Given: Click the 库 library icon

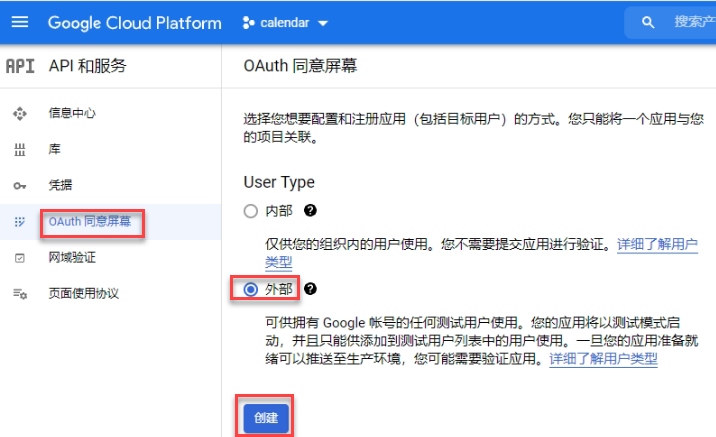Looking at the screenshot, I should [x=20, y=149].
